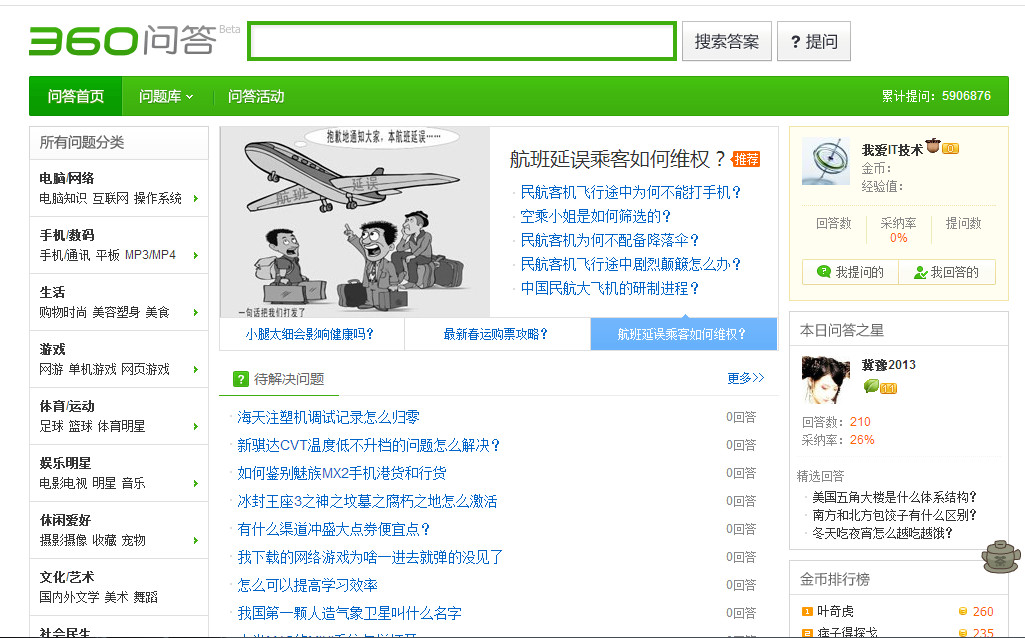Click the 我提问的 button

850,272
